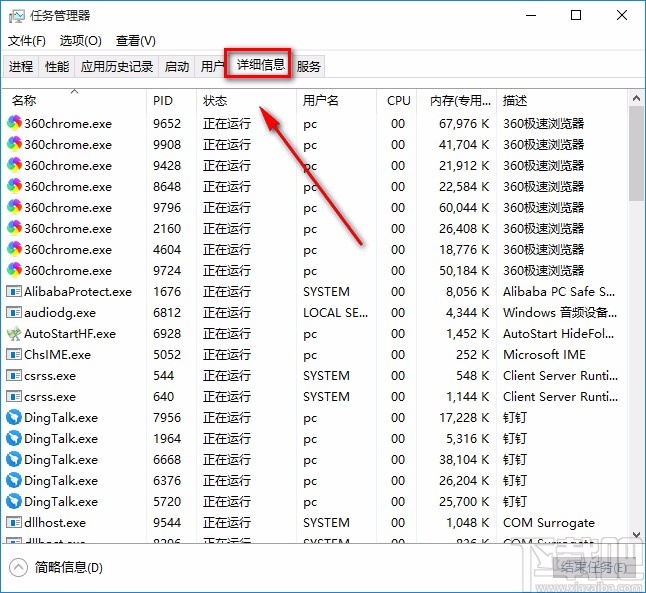
Task: Select memory value 38,104 K
Action: click(464, 459)
